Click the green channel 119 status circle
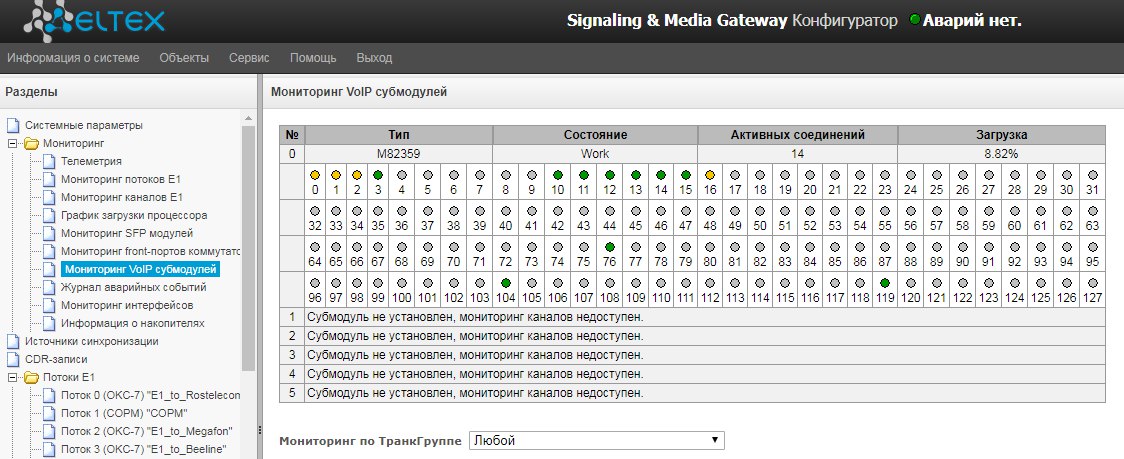The width and height of the screenshot is (1124, 459). (x=885, y=283)
